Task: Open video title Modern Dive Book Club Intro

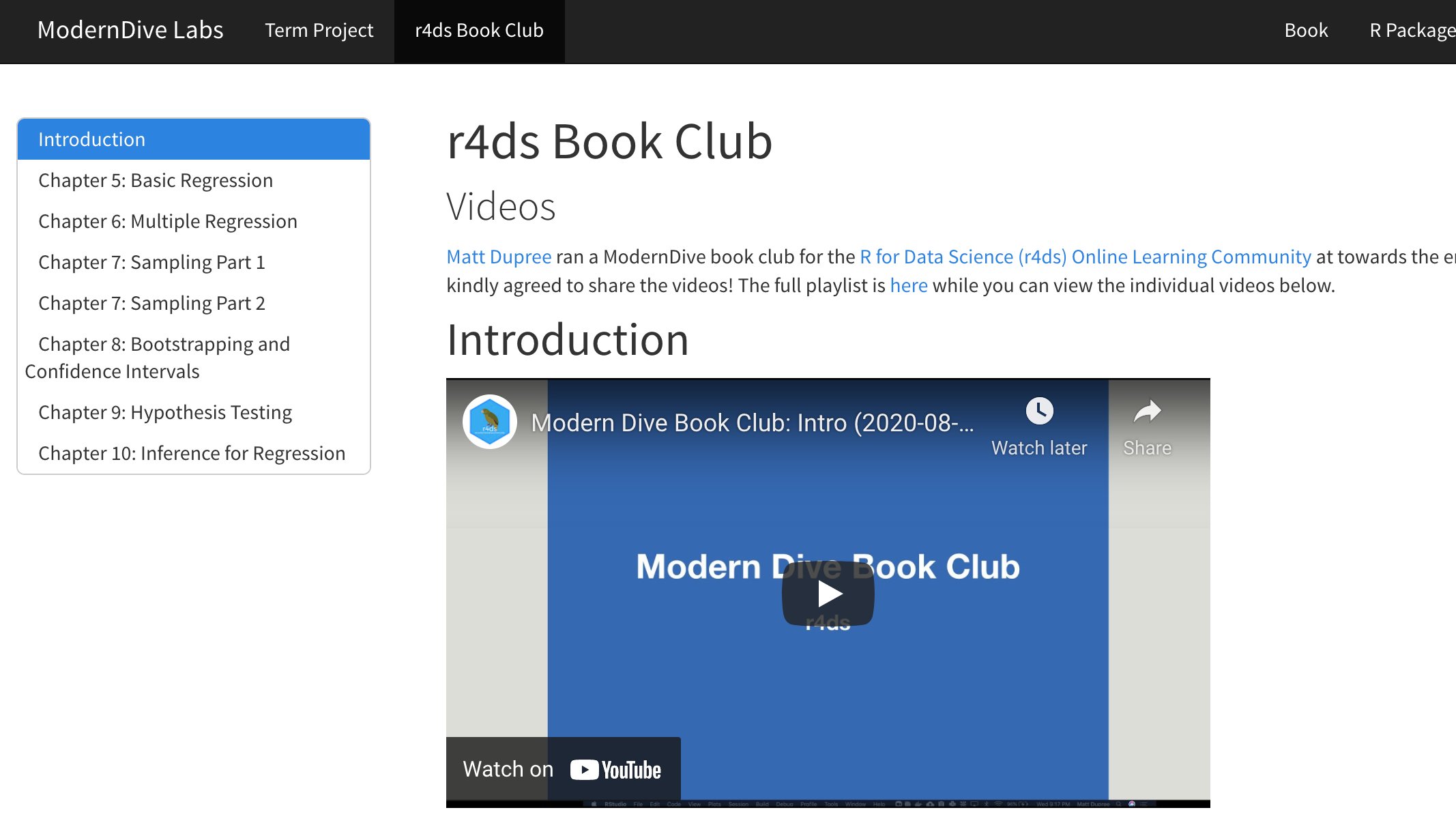Action: point(752,423)
